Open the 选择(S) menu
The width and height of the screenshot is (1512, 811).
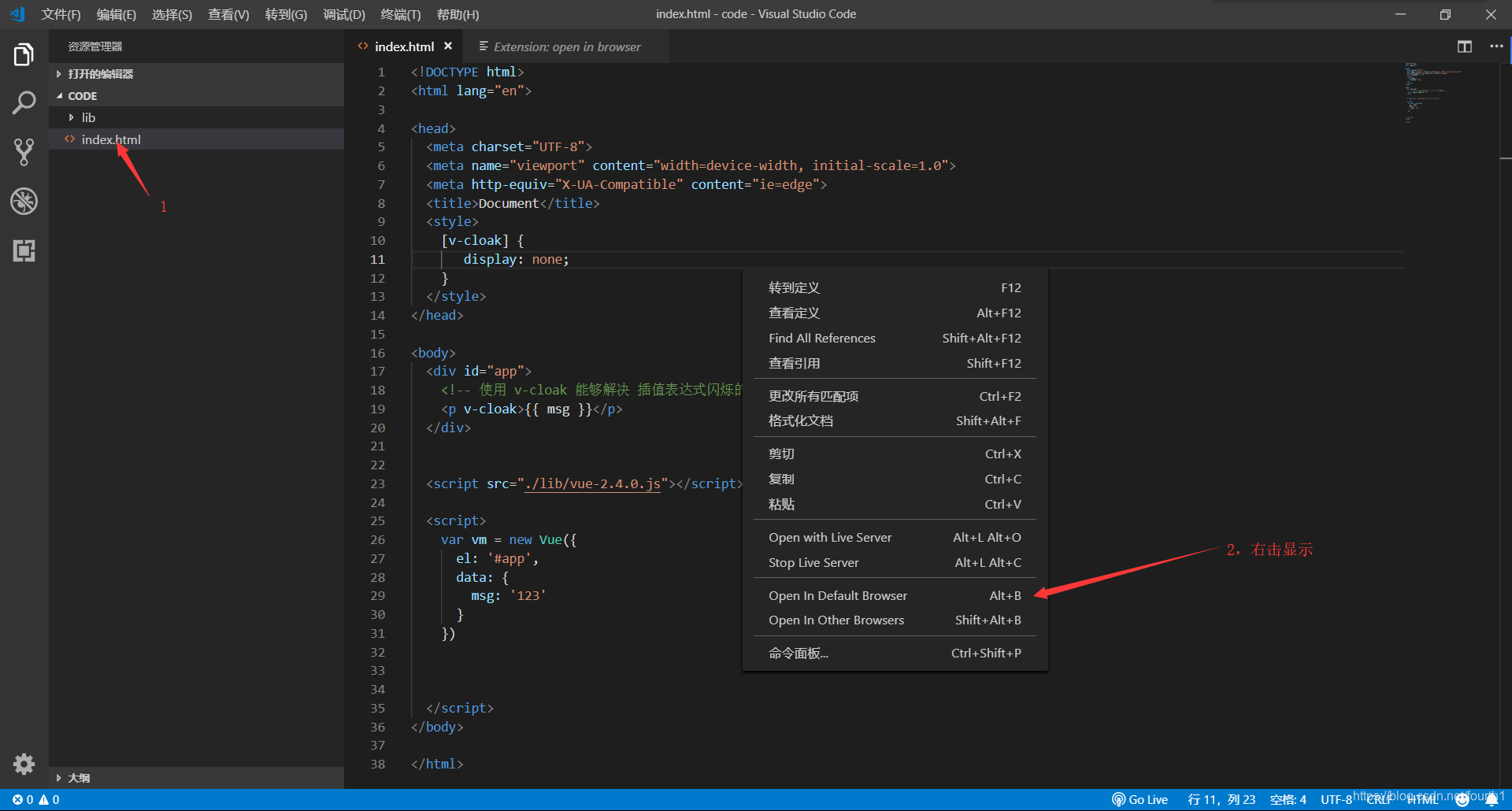coord(172,14)
